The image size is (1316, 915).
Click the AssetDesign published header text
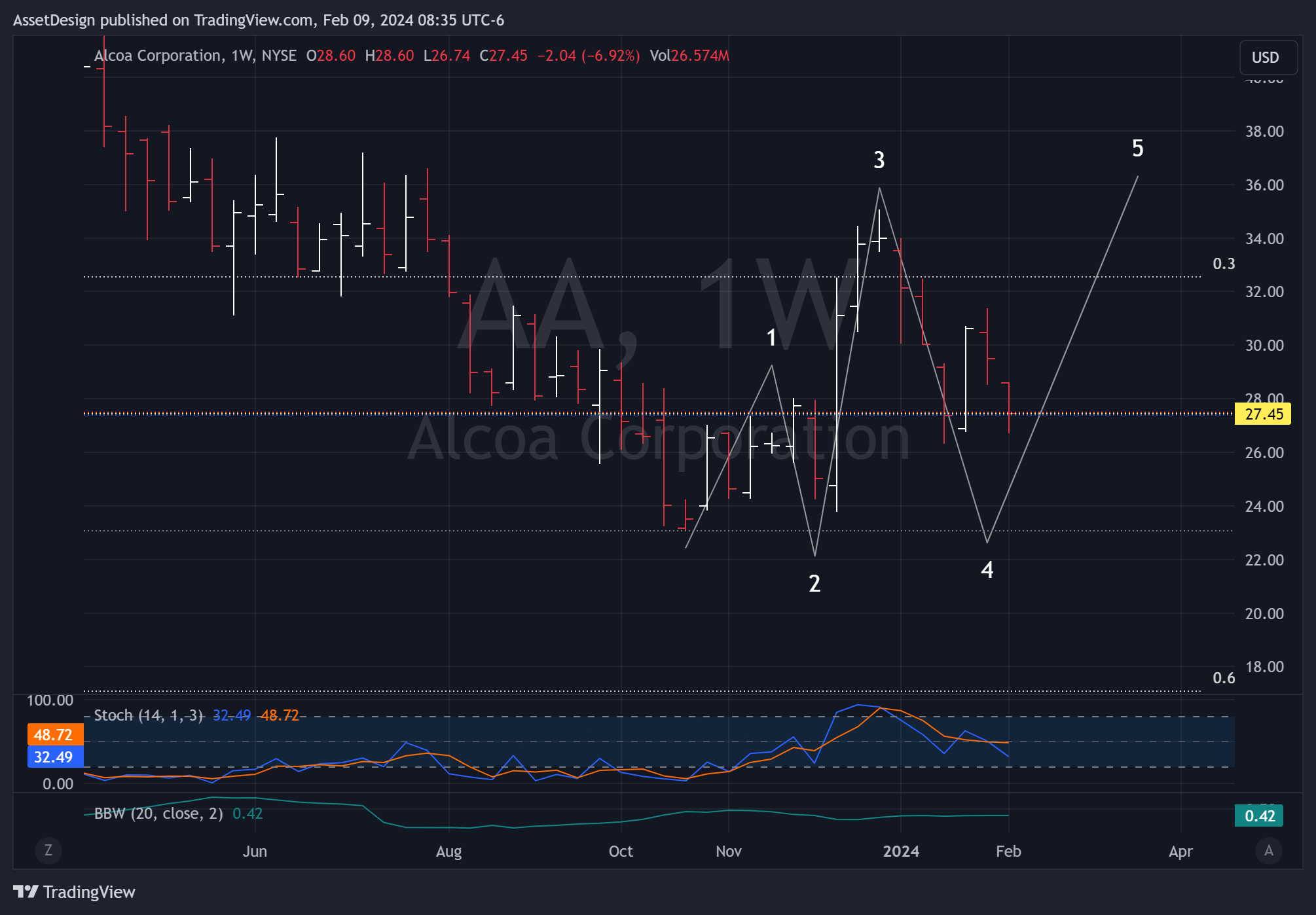[259, 20]
